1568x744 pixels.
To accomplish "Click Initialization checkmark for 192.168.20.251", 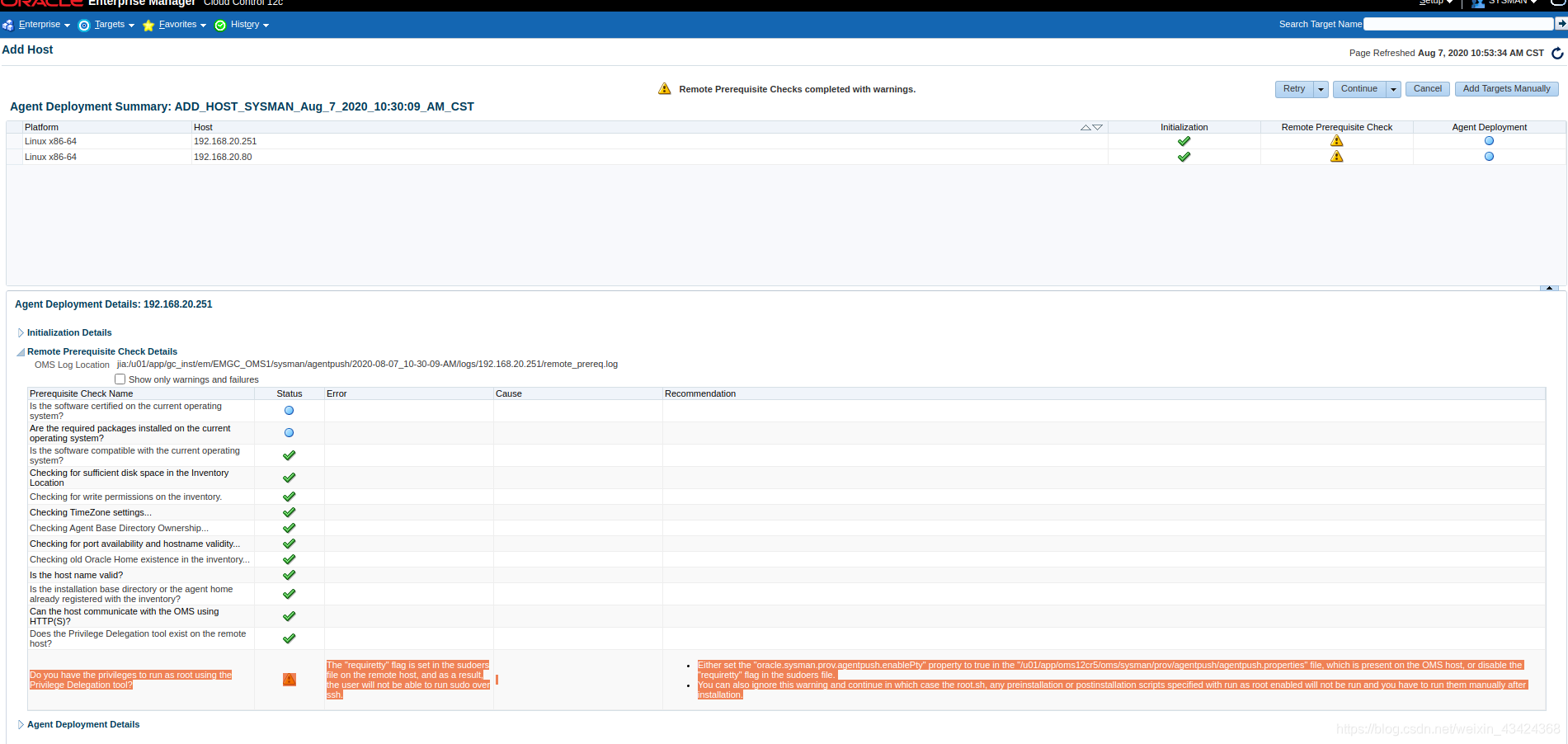I will (1184, 141).
